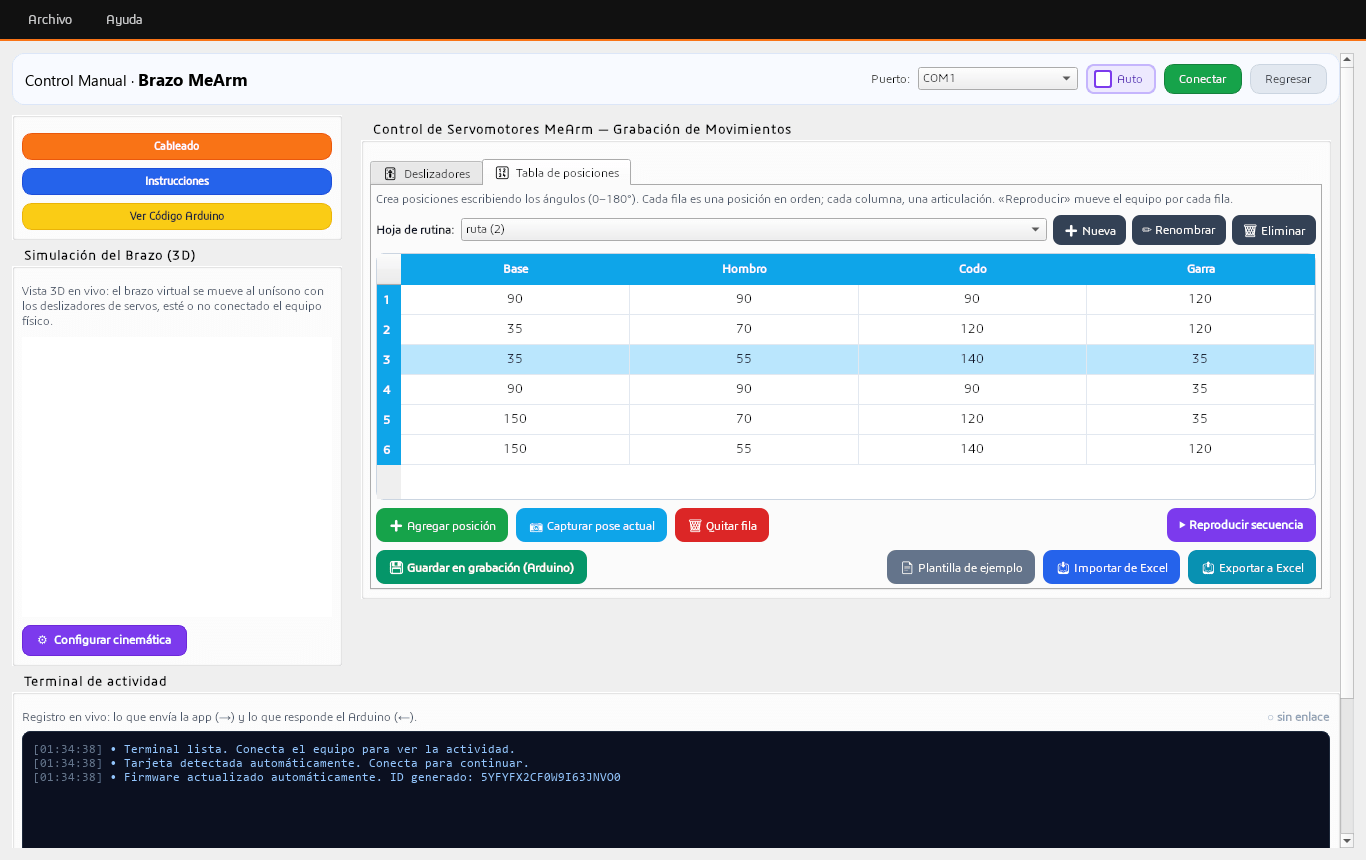Click the floppy disk icon on Guardar en grabación

coord(396,567)
